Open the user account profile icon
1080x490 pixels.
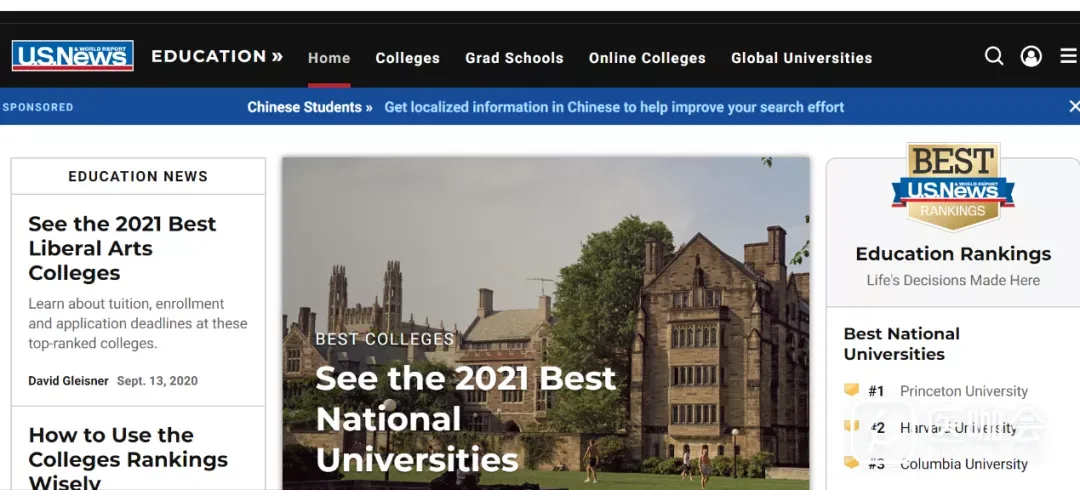point(1031,56)
